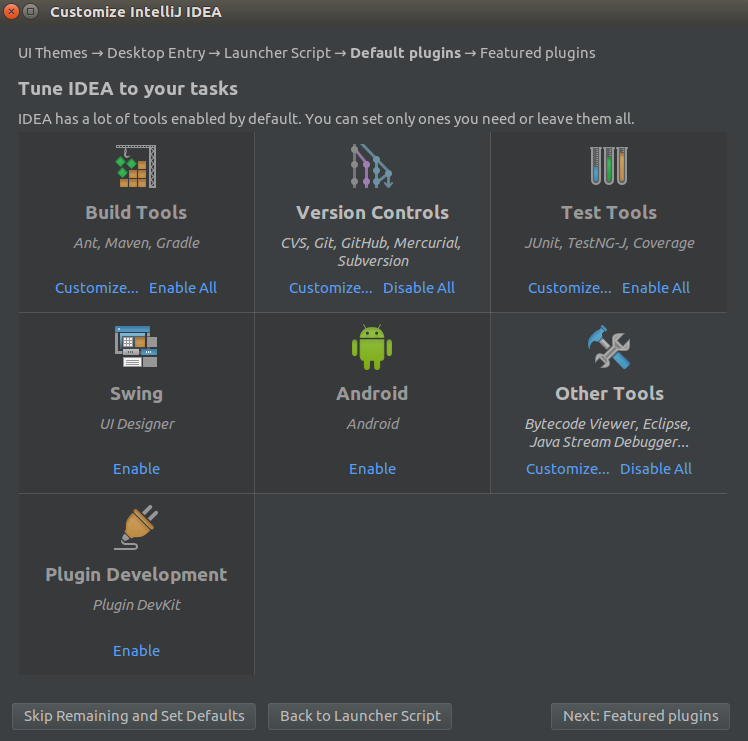The width and height of the screenshot is (748, 741).
Task: Click Featured plugins in the breadcrumb
Action: (x=538, y=53)
